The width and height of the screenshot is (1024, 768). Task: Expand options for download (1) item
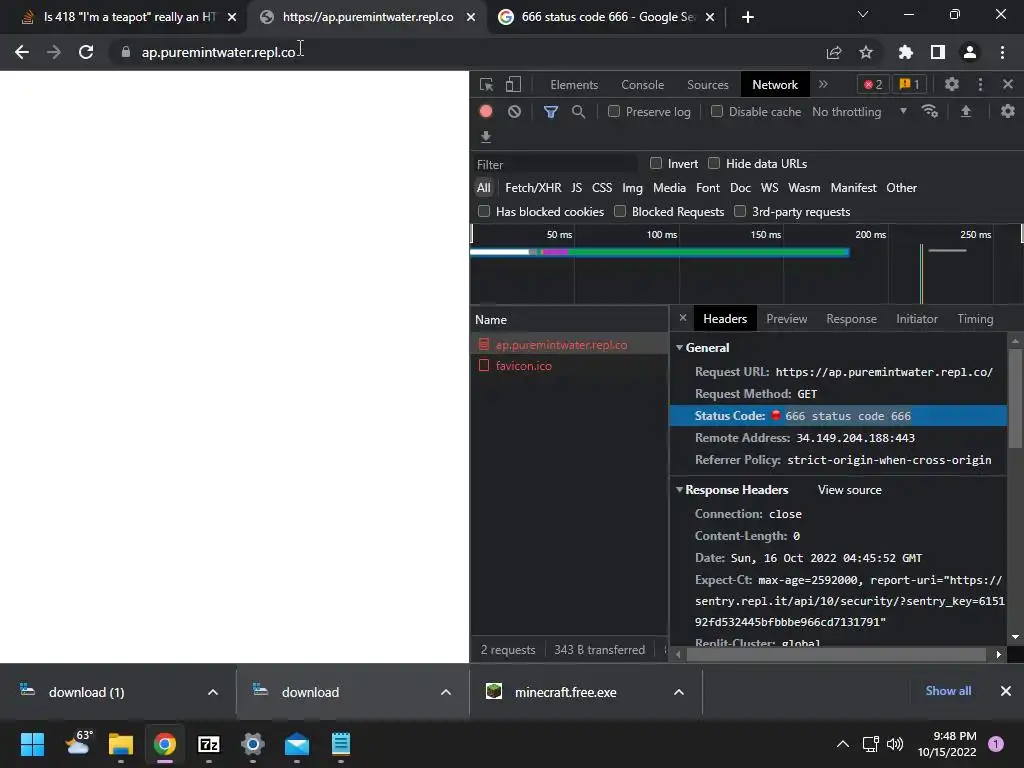213,692
